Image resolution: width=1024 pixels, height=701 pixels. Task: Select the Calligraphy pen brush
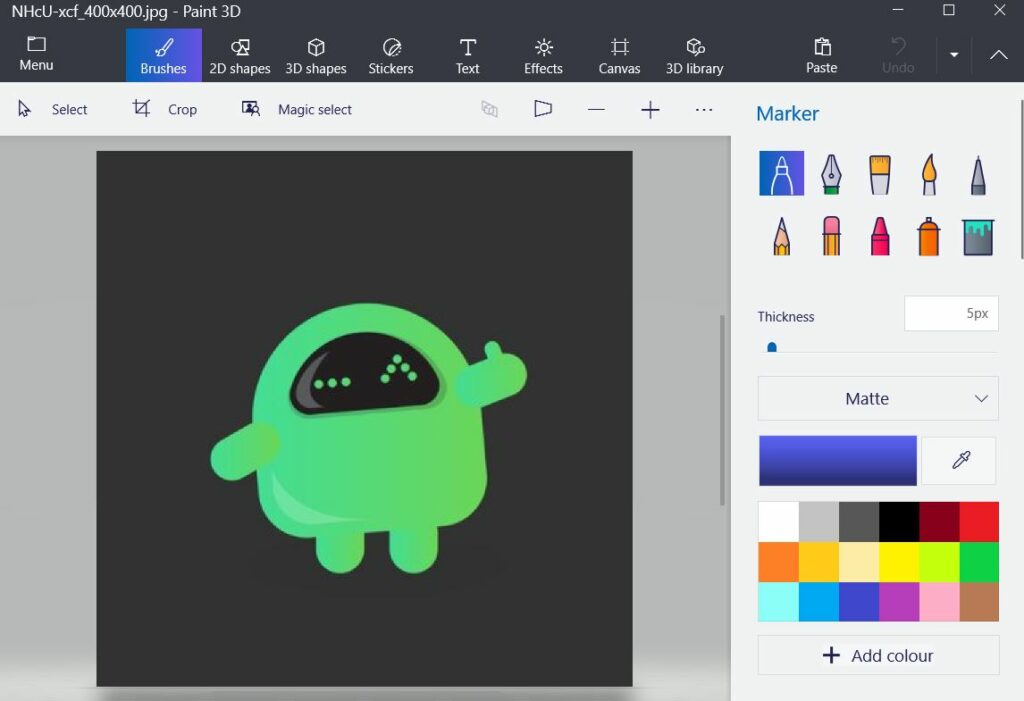tap(830, 172)
